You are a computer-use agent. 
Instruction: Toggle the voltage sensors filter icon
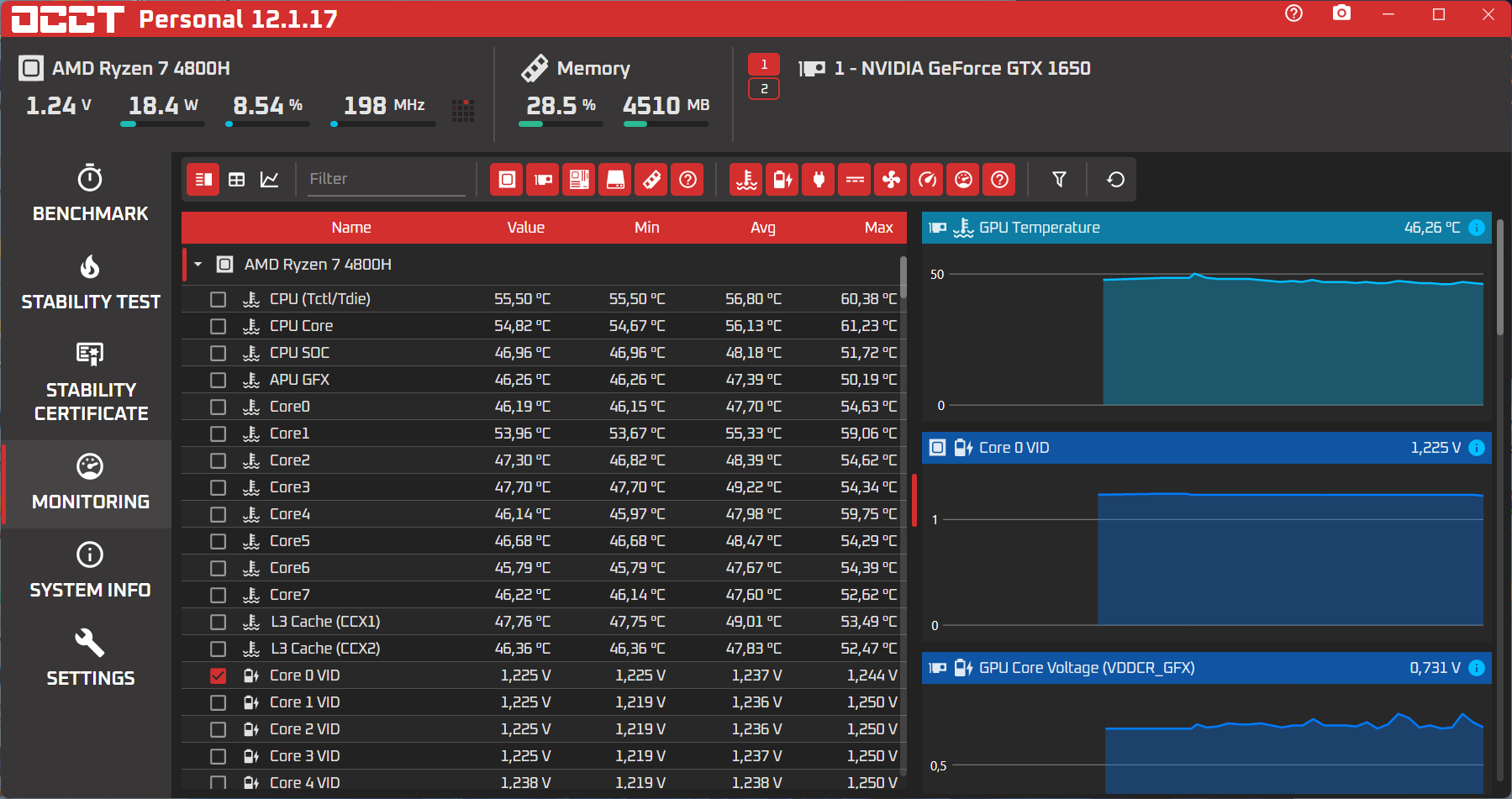(782, 179)
